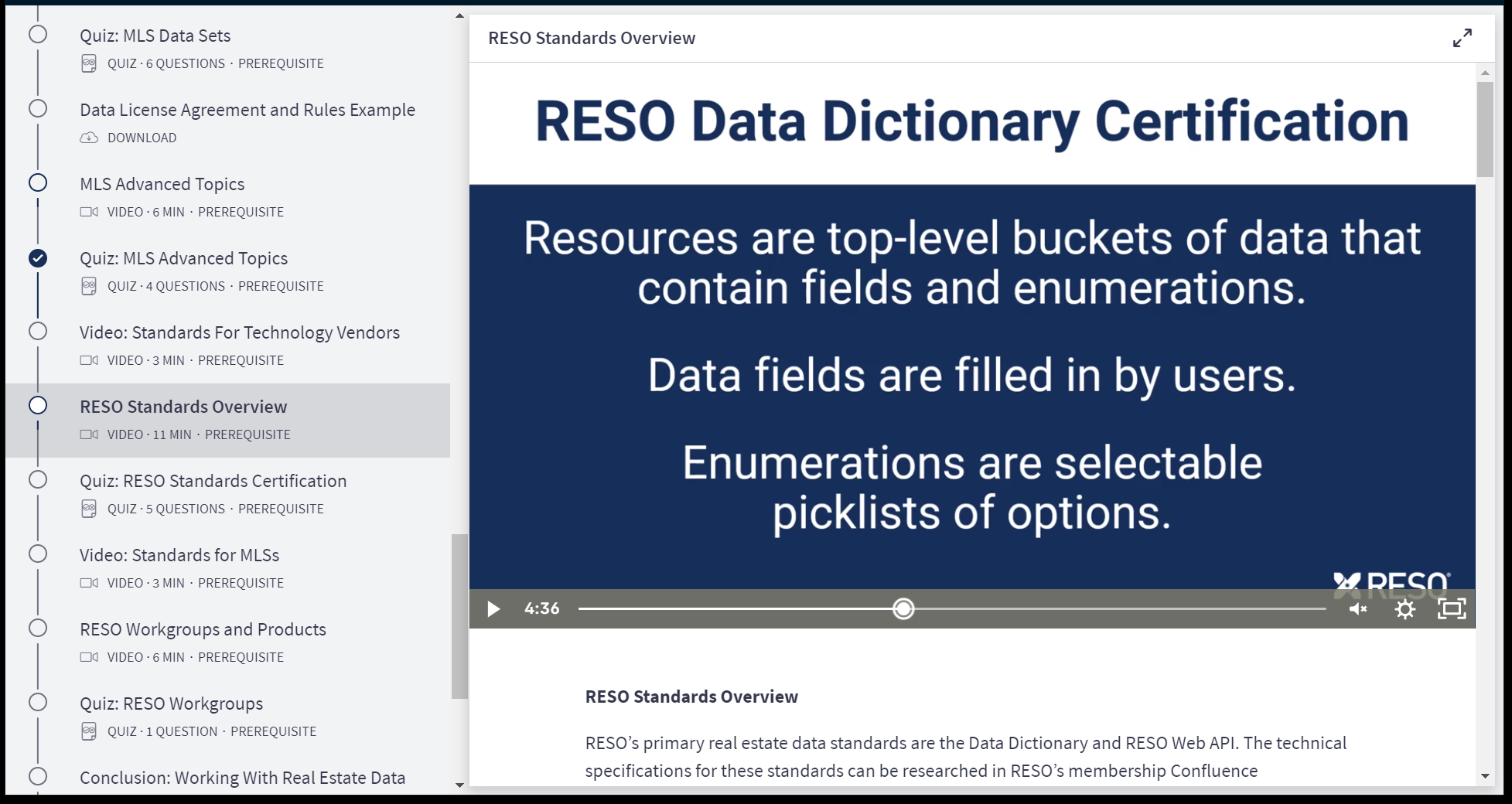Expand the lesson panel with arrows icon
Viewport: 1512px width, 804px height.
1462,38
